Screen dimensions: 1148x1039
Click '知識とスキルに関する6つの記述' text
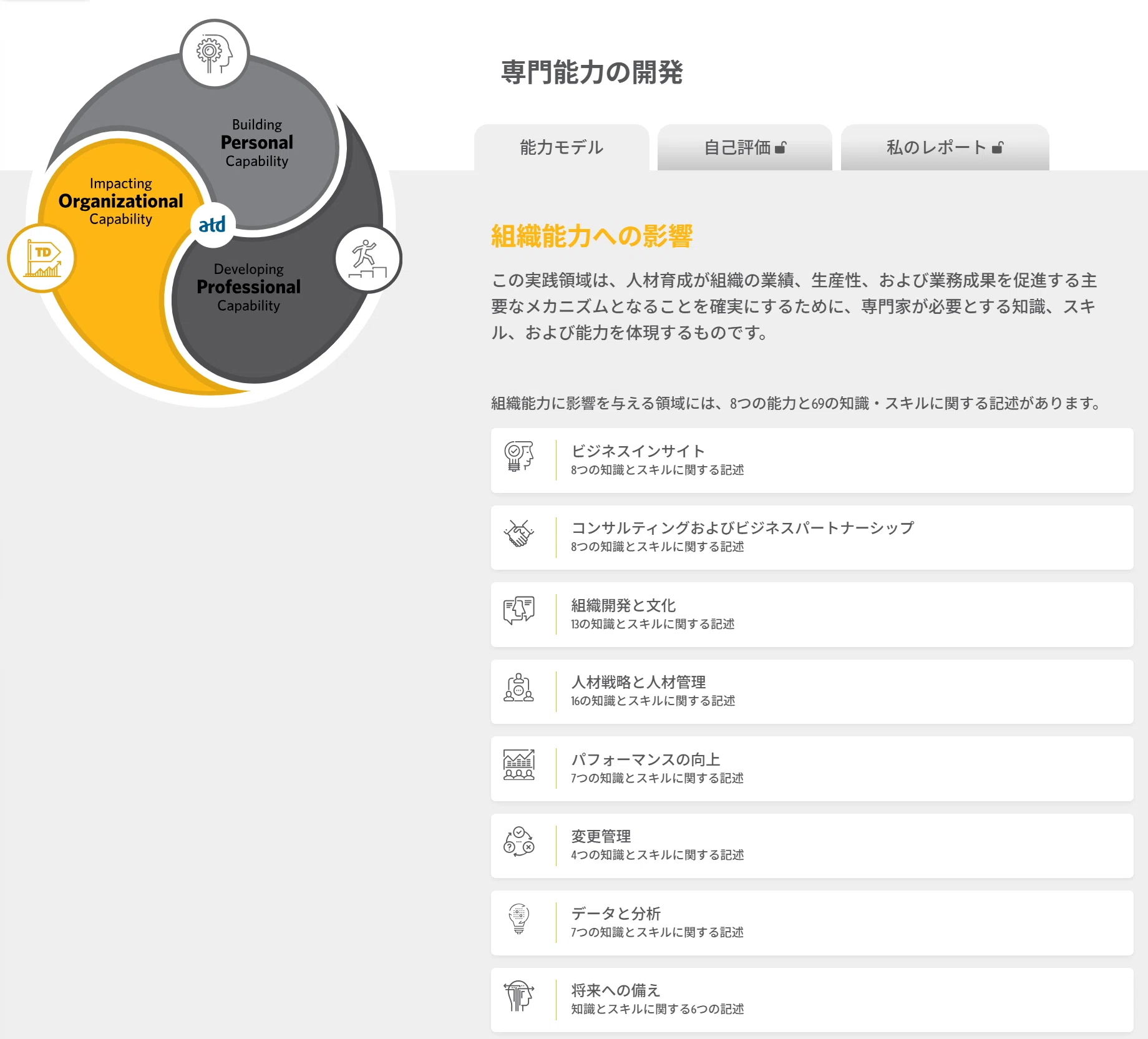[x=657, y=1009]
